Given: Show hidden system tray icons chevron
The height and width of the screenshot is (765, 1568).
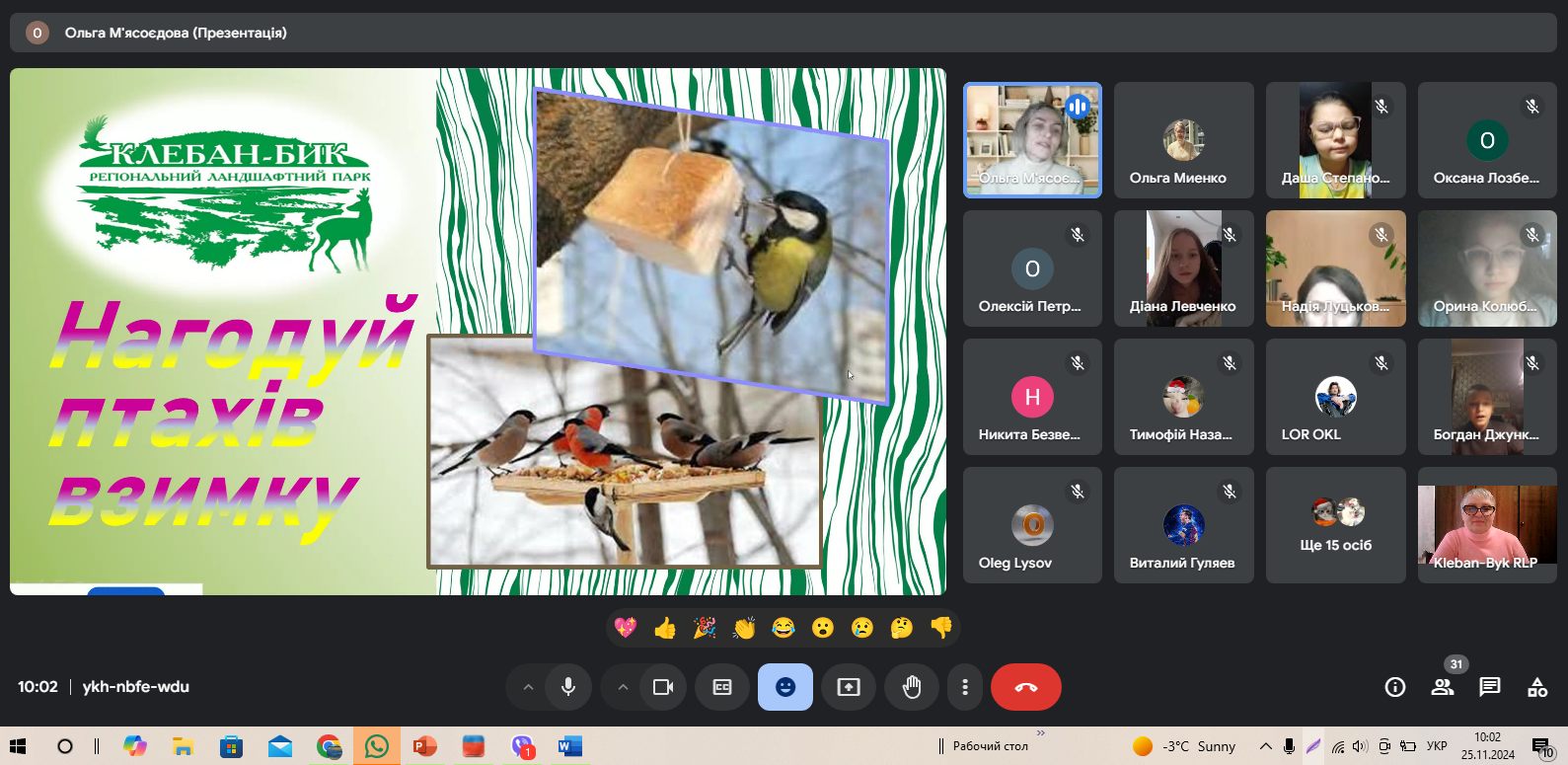Looking at the screenshot, I should tap(1265, 746).
